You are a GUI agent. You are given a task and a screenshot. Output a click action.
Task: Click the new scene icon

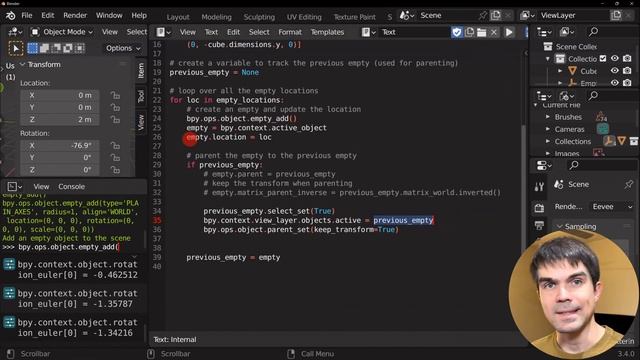(496, 16)
